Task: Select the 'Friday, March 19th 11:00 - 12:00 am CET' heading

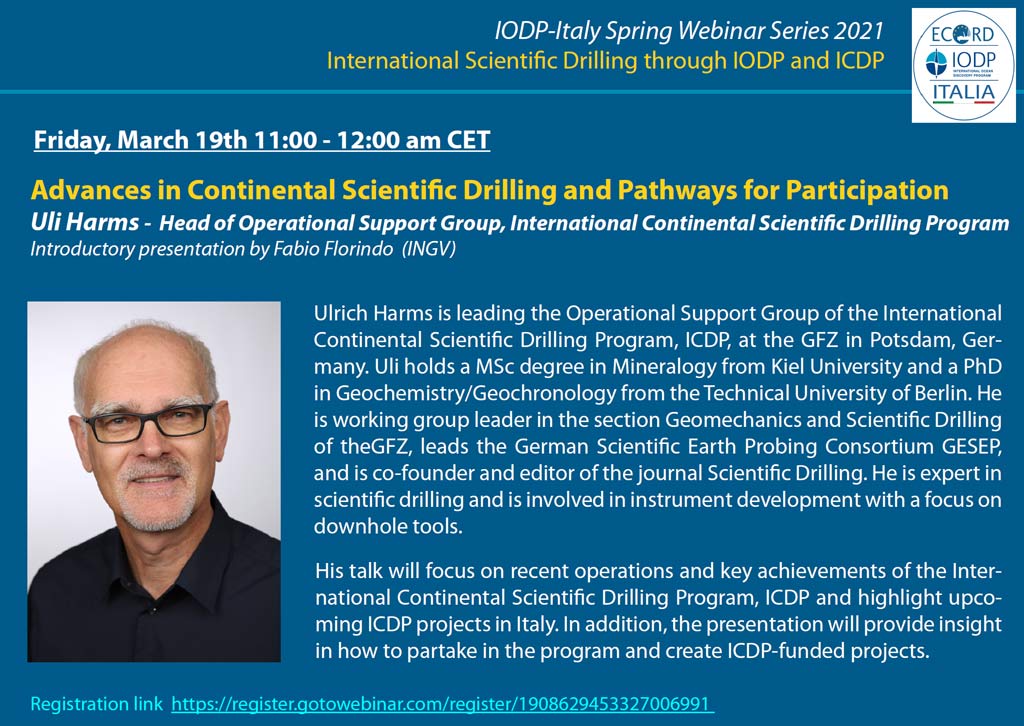Action: (x=262, y=140)
